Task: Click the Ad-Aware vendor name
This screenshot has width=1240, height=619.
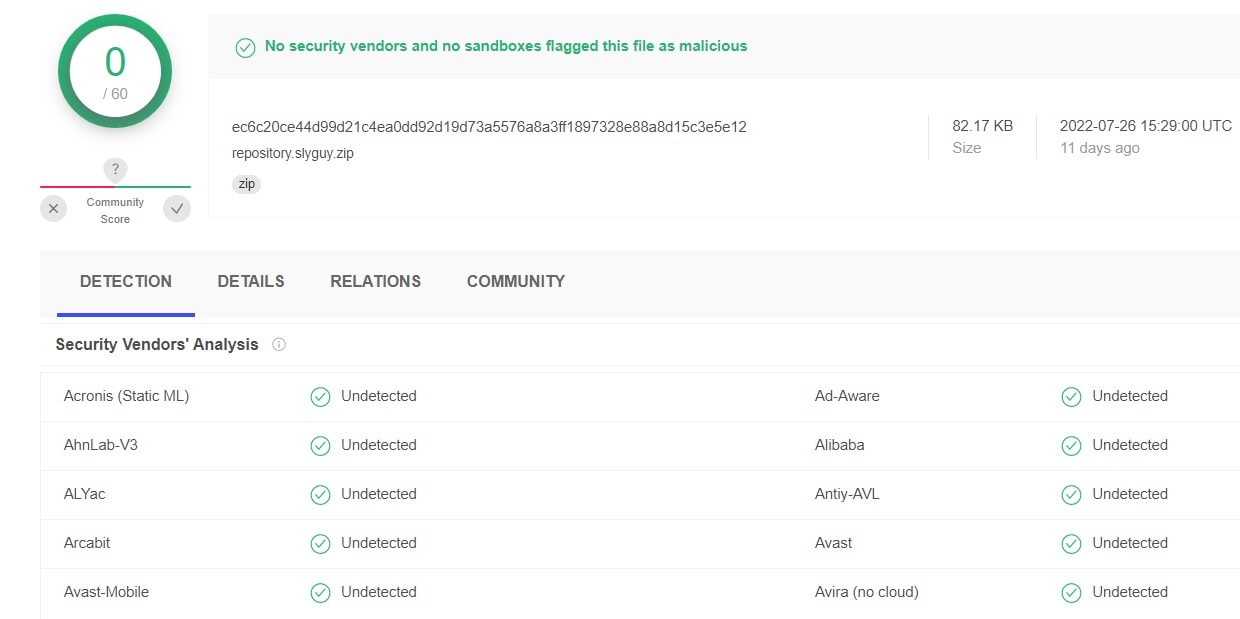Action: [847, 396]
